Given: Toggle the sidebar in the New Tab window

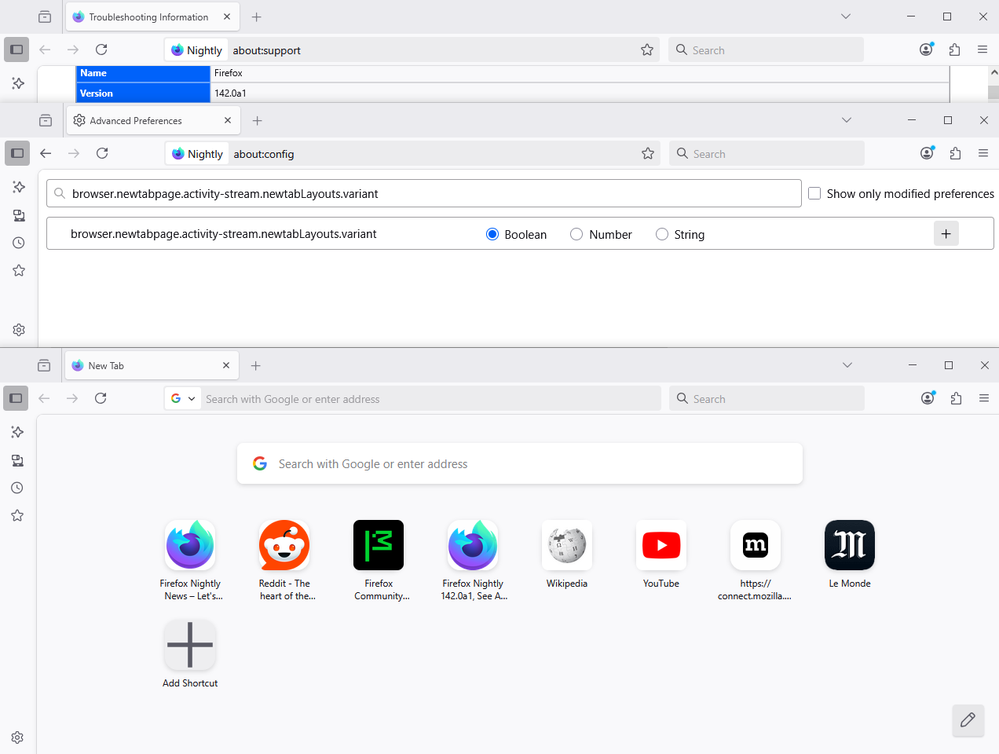Looking at the screenshot, I should click(x=16, y=398).
